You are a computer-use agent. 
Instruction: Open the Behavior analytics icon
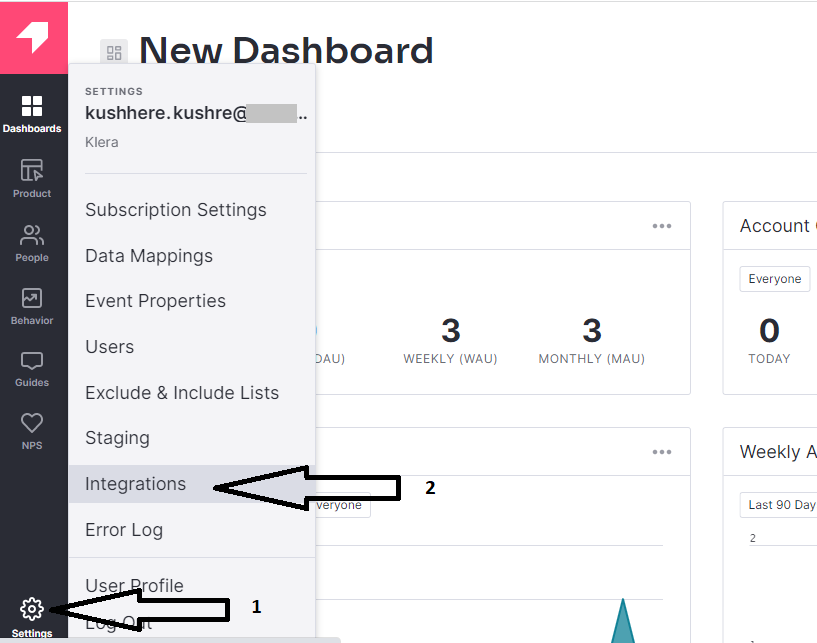click(32, 298)
